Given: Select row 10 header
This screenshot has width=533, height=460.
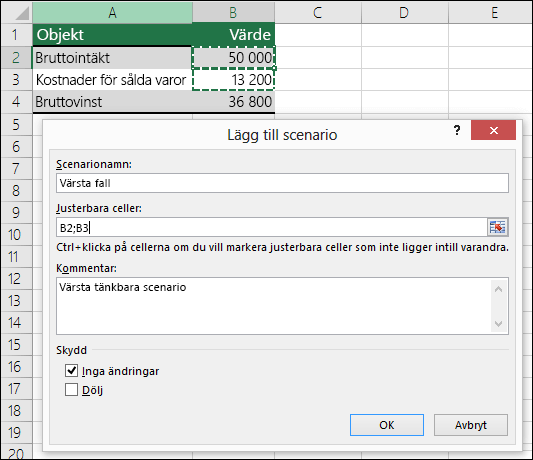Looking at the screenshot, I should pyautogui.click(x=17, y=235).
